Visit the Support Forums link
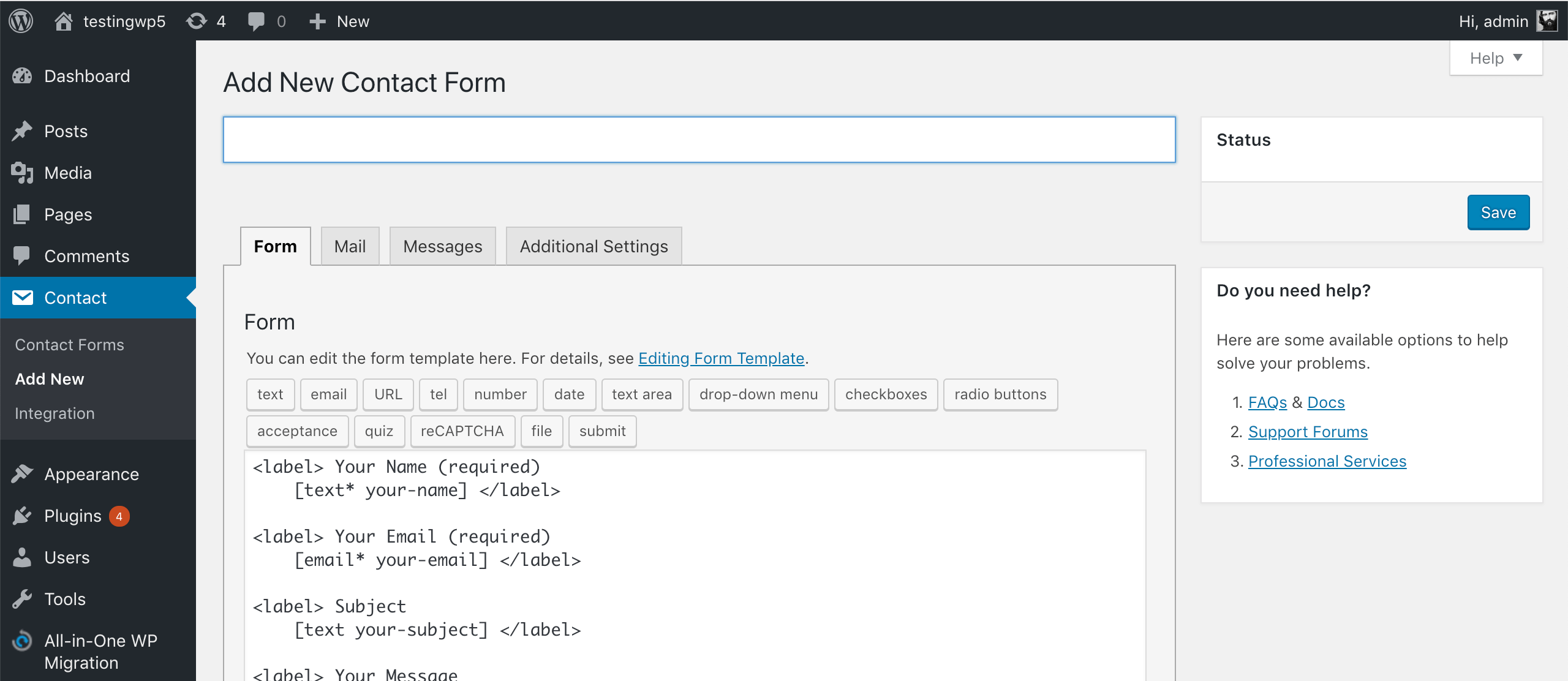 (1308, 431)
